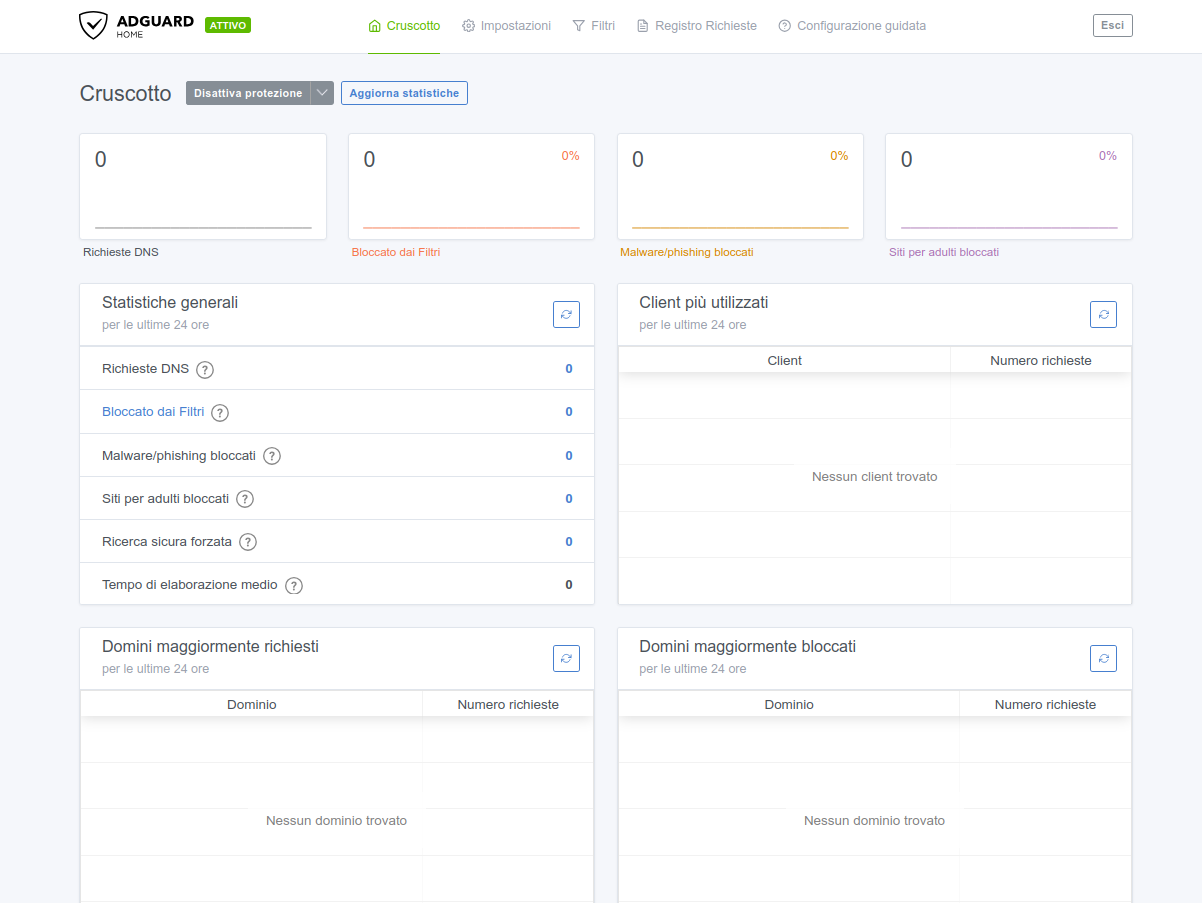Click Numero richieste header in Domini maggiormente bloccati
This screenshot has width=1202, height=903.
1045,704
